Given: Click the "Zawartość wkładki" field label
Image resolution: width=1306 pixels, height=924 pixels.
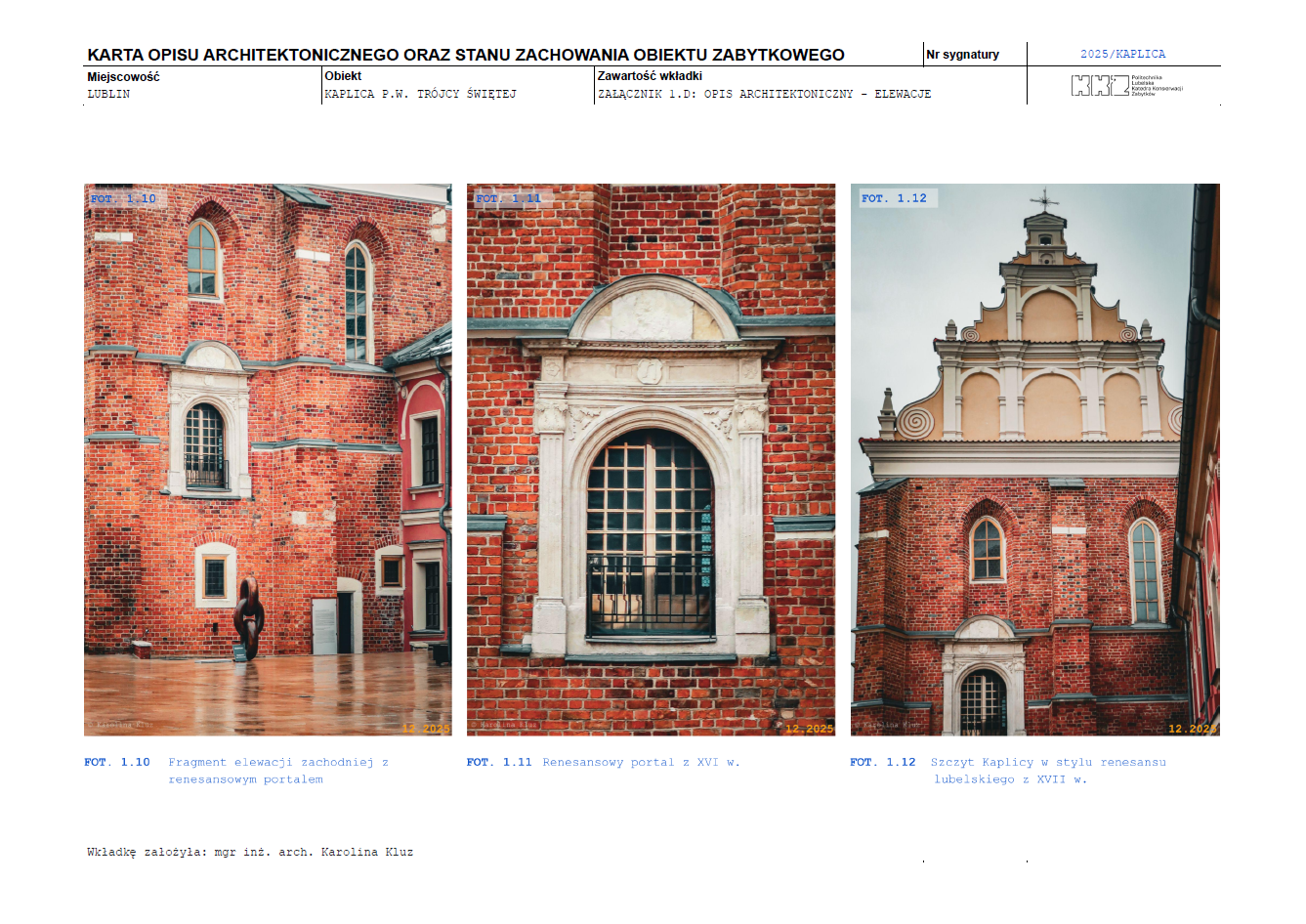Looking at the screenshot, I should pos(650,75).
